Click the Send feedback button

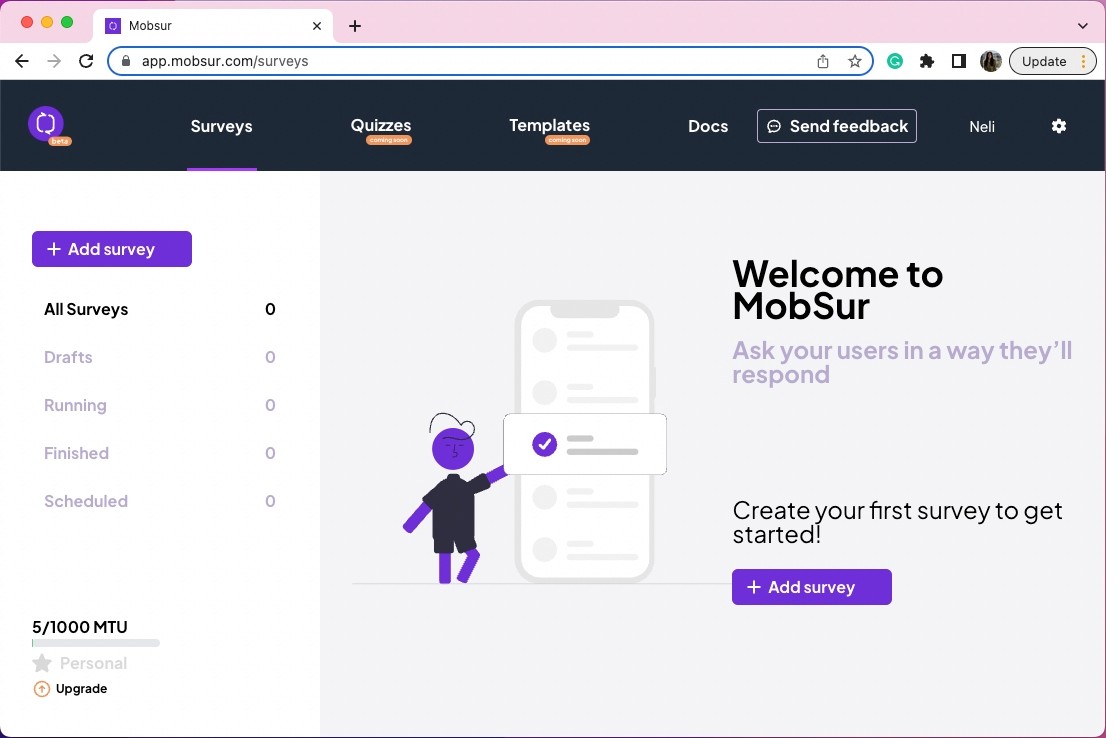[837, 126]
